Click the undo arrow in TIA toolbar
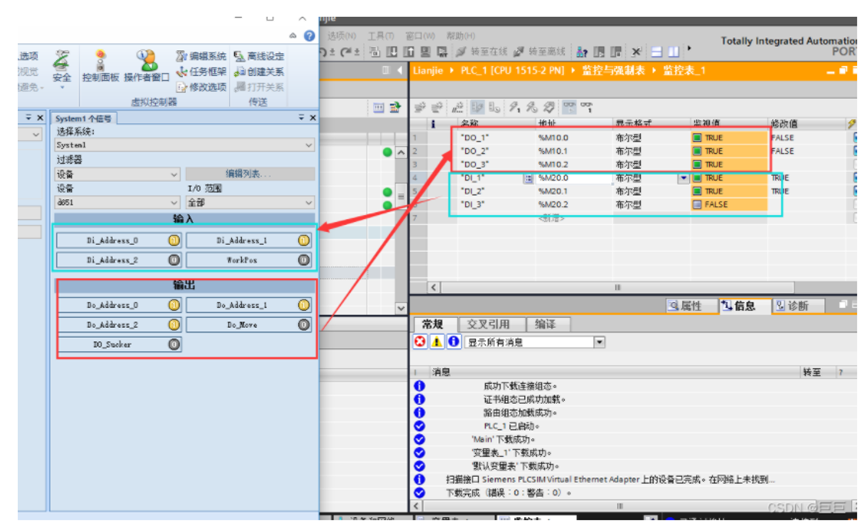This screenshot has width=865, height=529. pyautogui.click(x=324, y=52)
